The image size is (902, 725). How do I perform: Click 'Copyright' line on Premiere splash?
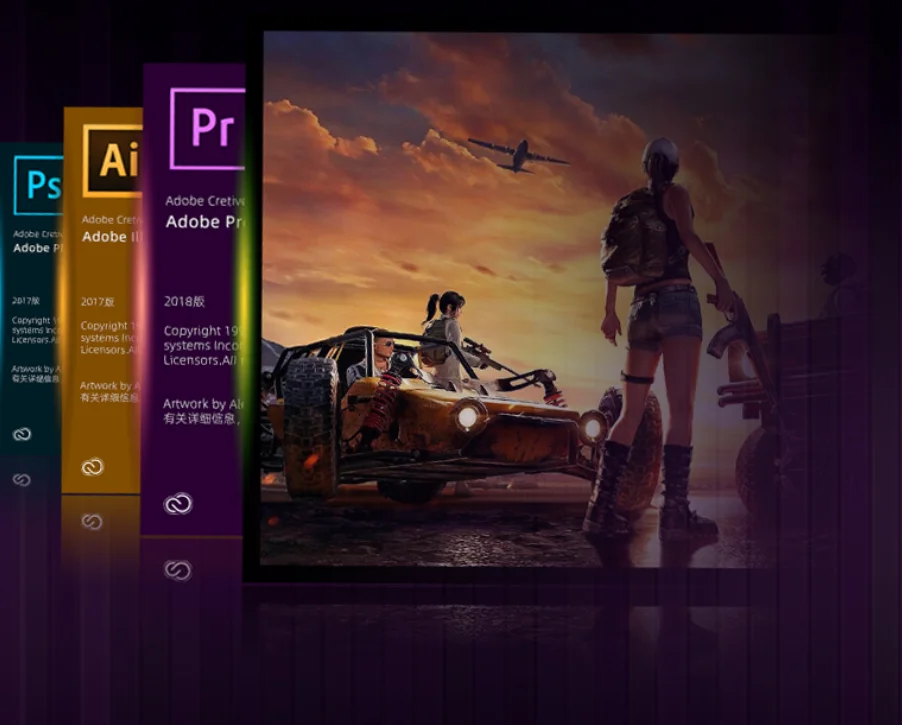tap(204, 331)
